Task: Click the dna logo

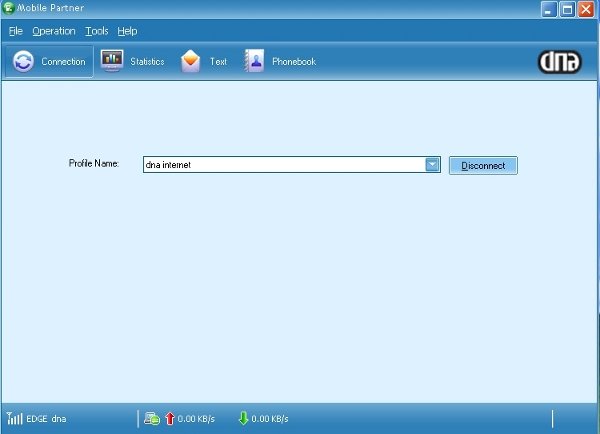Action: pyautogui.click(x=560, y=62)
